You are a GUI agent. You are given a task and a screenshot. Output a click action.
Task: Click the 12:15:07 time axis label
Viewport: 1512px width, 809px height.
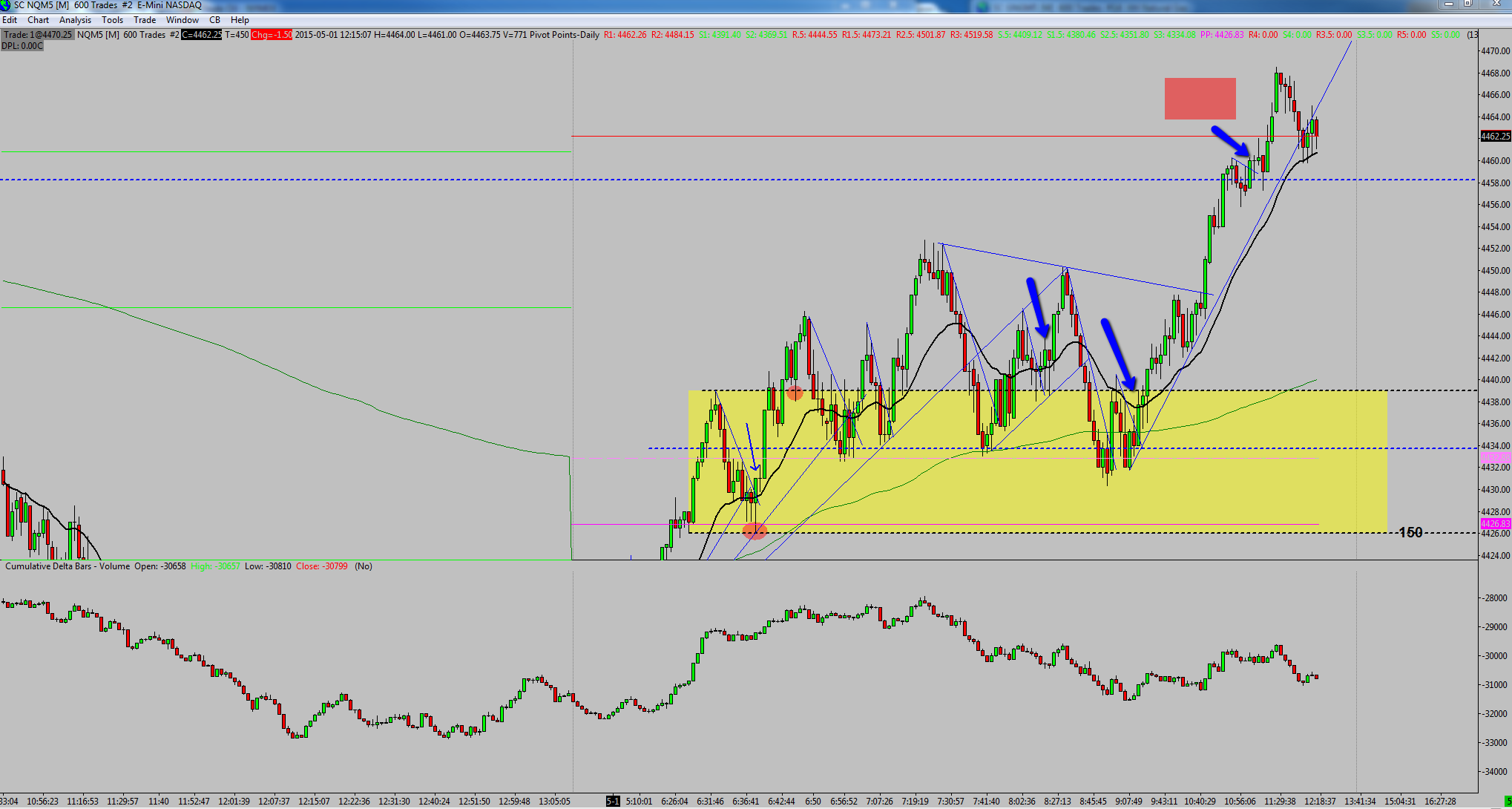[314, 802]
